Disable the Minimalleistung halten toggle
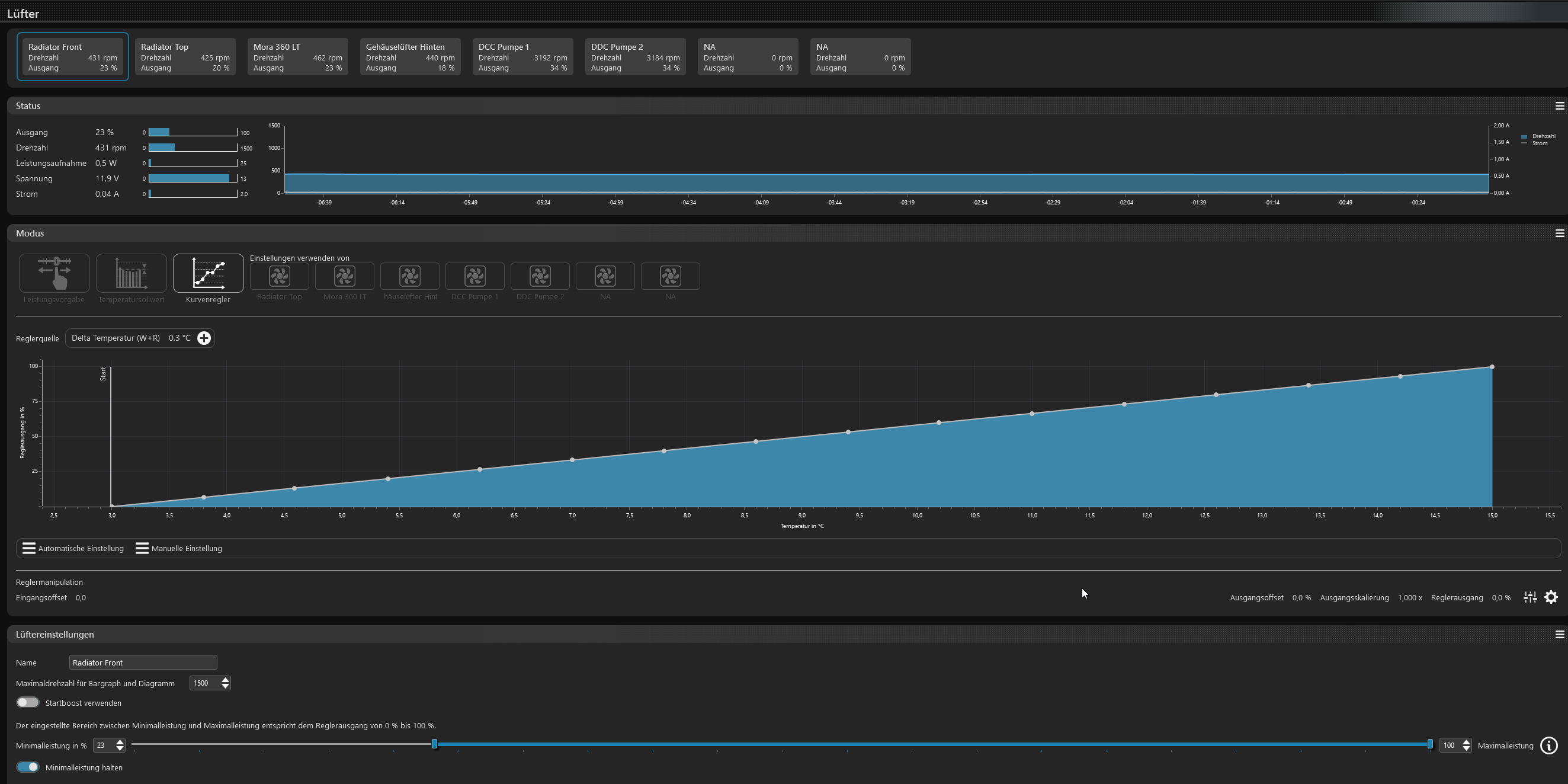 pos(28,767)
